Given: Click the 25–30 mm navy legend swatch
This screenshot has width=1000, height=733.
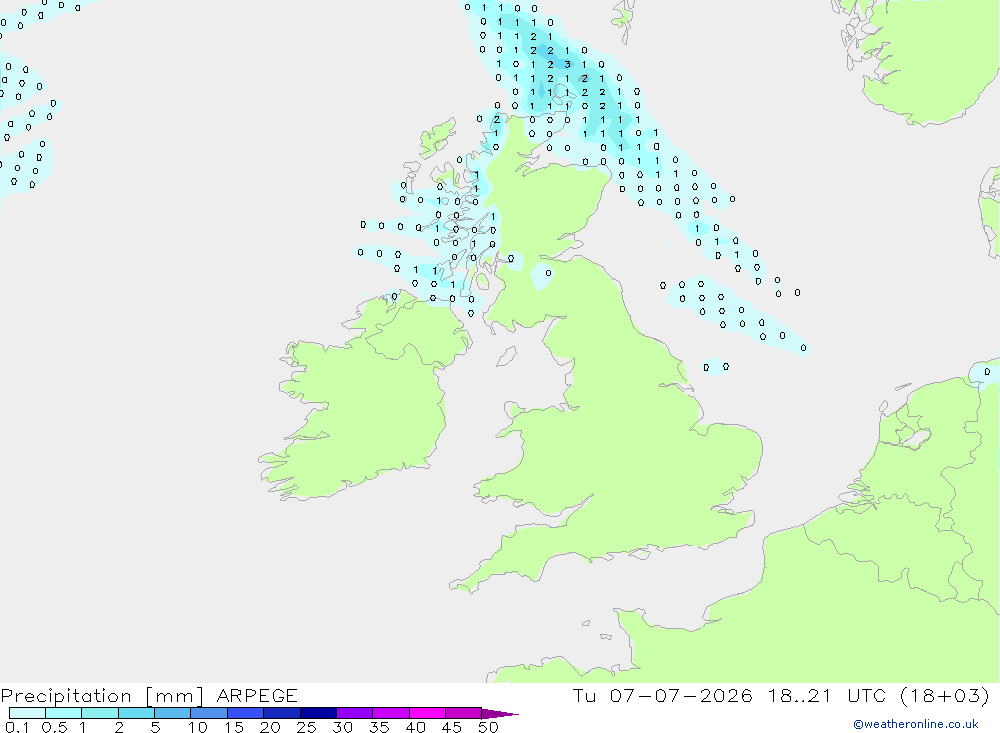Looking at the screenshot, I should tap(318, 713).
